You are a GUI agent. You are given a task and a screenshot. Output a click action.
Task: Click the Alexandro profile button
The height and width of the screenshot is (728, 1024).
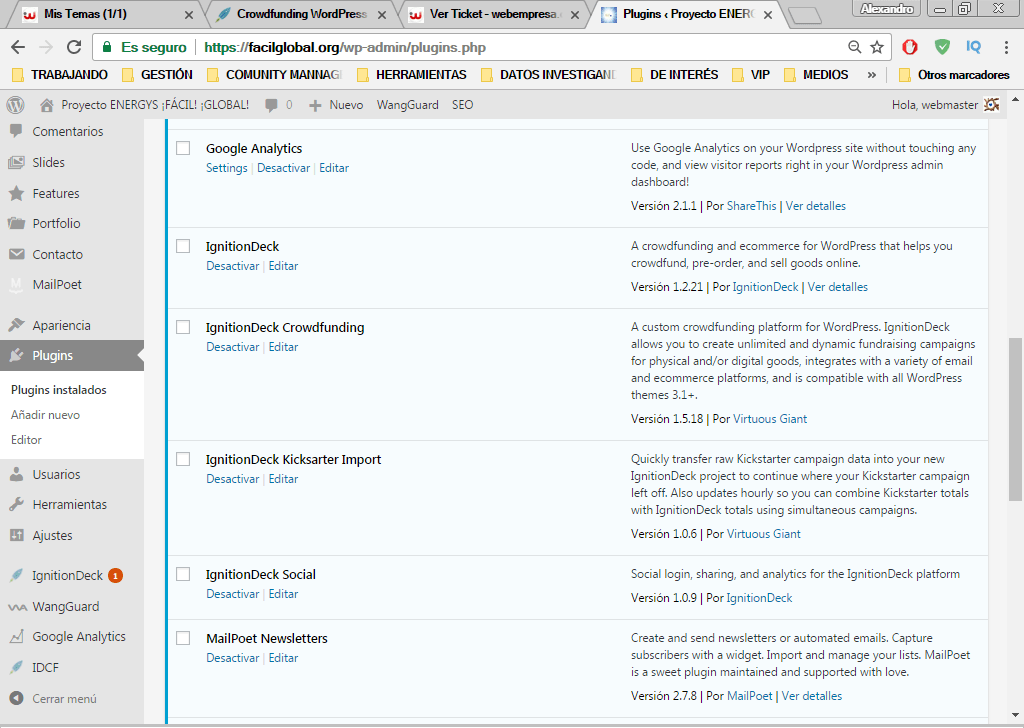[x=887, y=9]
